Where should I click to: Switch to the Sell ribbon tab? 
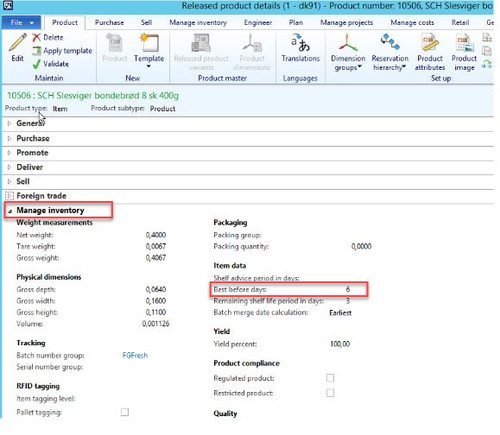click(x=146, y=22)
